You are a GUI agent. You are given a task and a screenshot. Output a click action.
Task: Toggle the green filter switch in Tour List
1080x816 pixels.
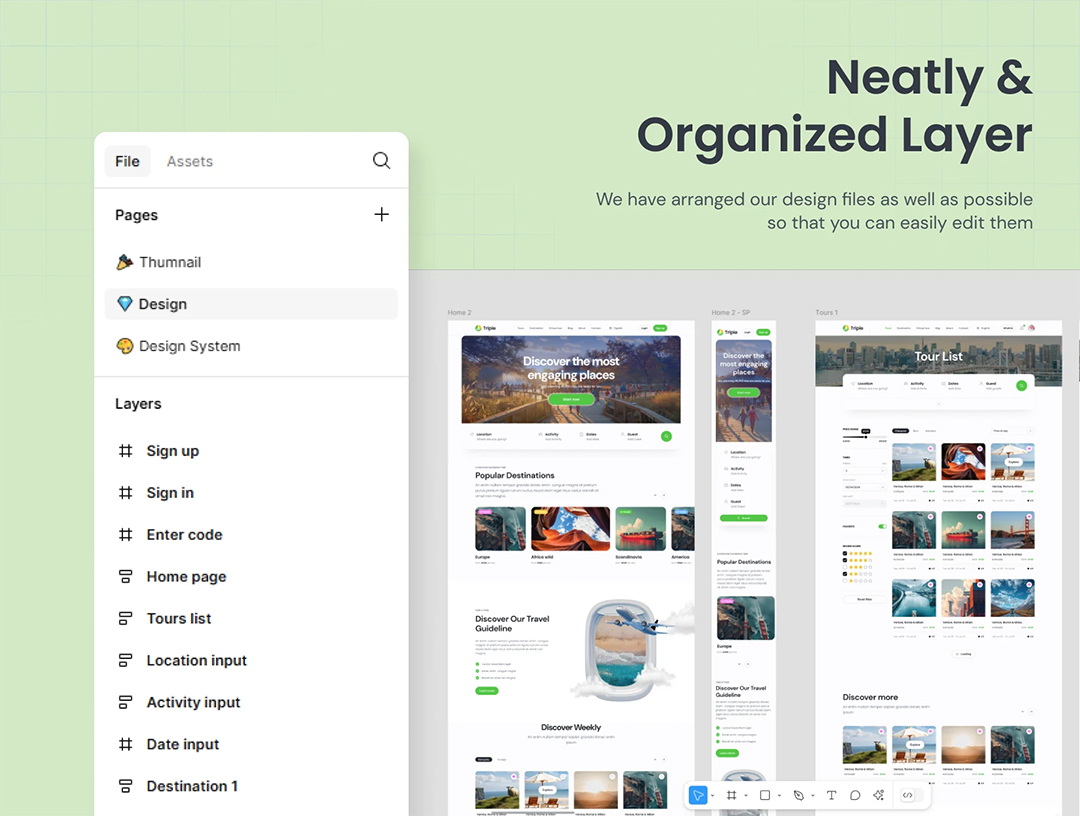click(x=882, y=526)
